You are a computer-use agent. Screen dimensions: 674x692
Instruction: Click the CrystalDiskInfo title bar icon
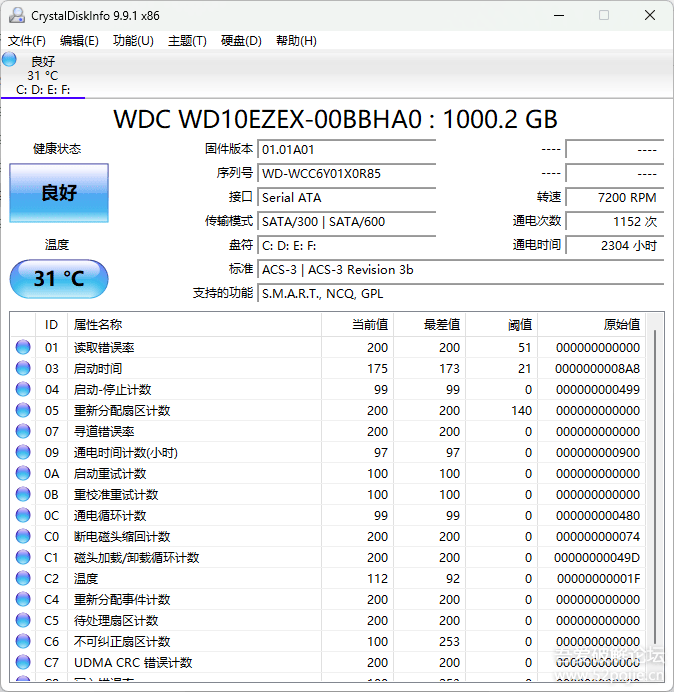17,15
